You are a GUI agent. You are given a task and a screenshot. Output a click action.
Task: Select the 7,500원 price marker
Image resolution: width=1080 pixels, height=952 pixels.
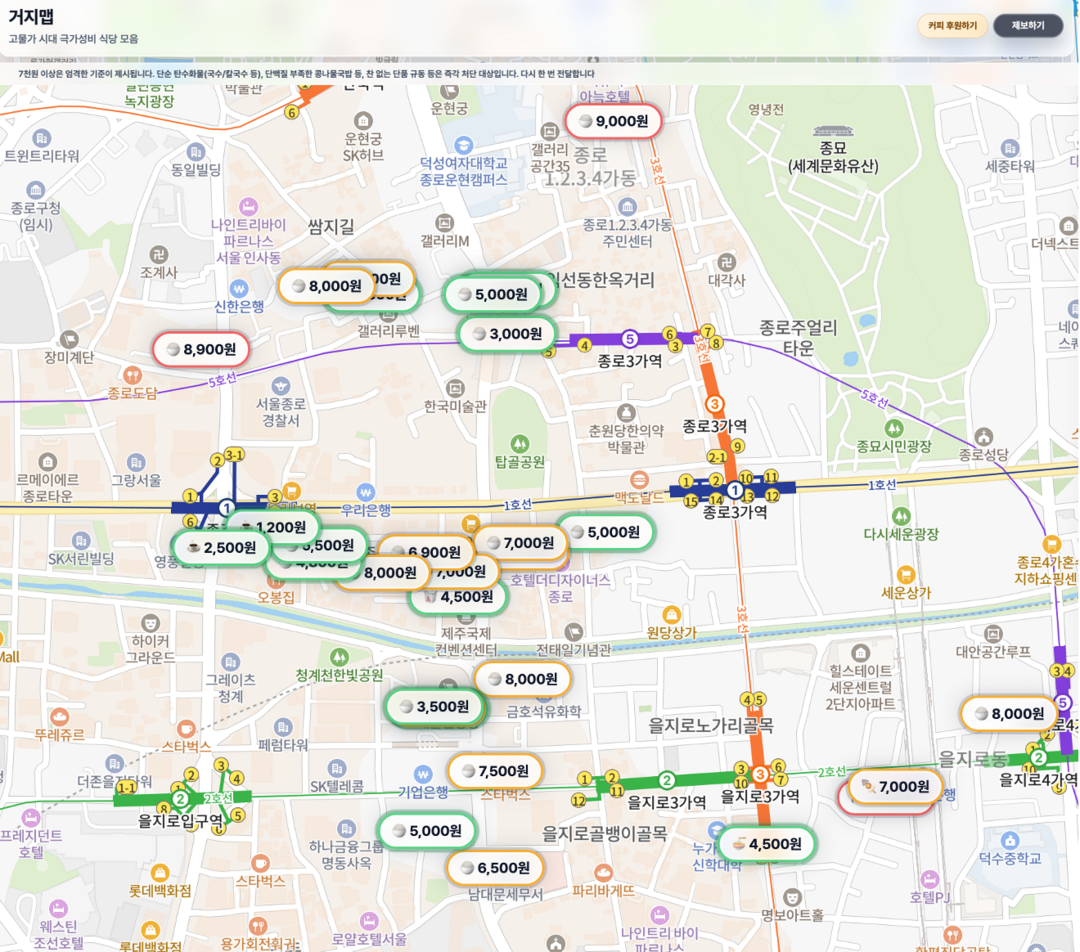(x=495, y=771)
